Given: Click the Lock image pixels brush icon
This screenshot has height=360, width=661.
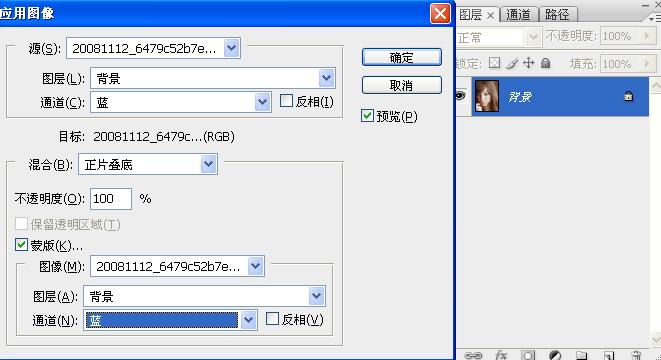Looking at the screenshot, I should (x=511, y=63).
